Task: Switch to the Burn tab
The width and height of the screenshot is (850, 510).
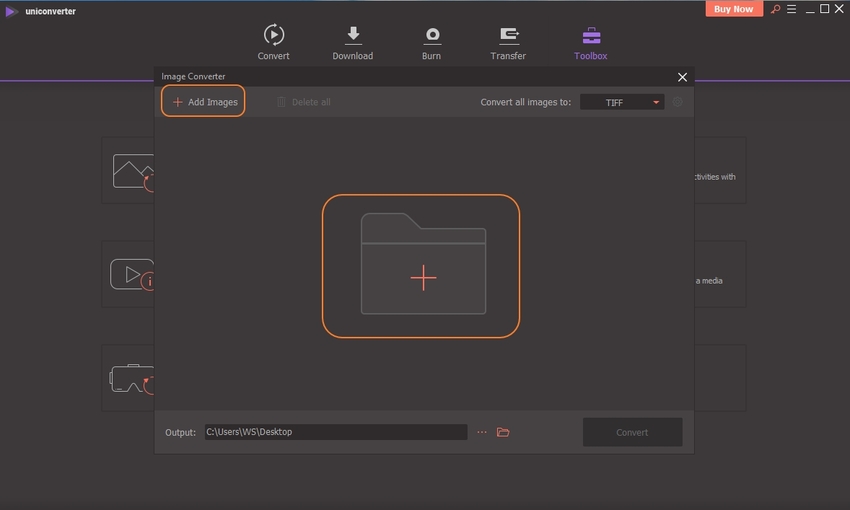Action: [x=432, y=35]
